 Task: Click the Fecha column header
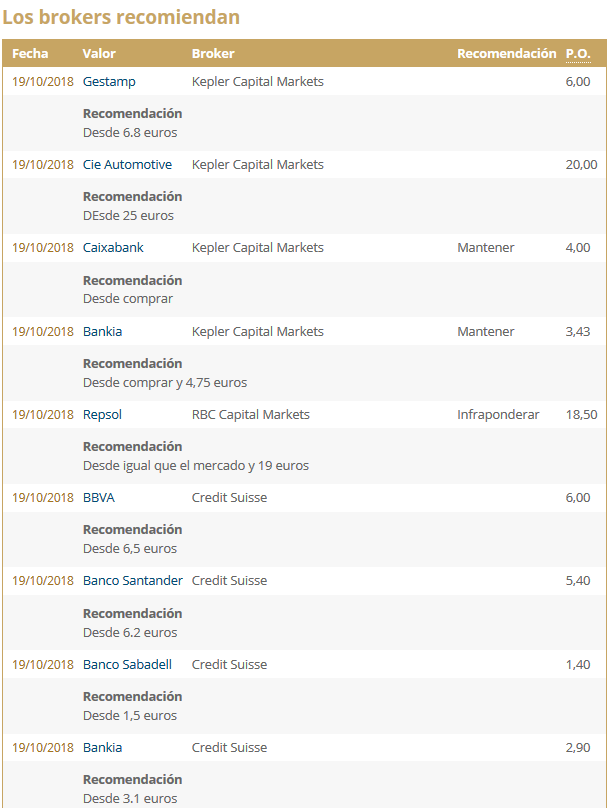[30, 54]
